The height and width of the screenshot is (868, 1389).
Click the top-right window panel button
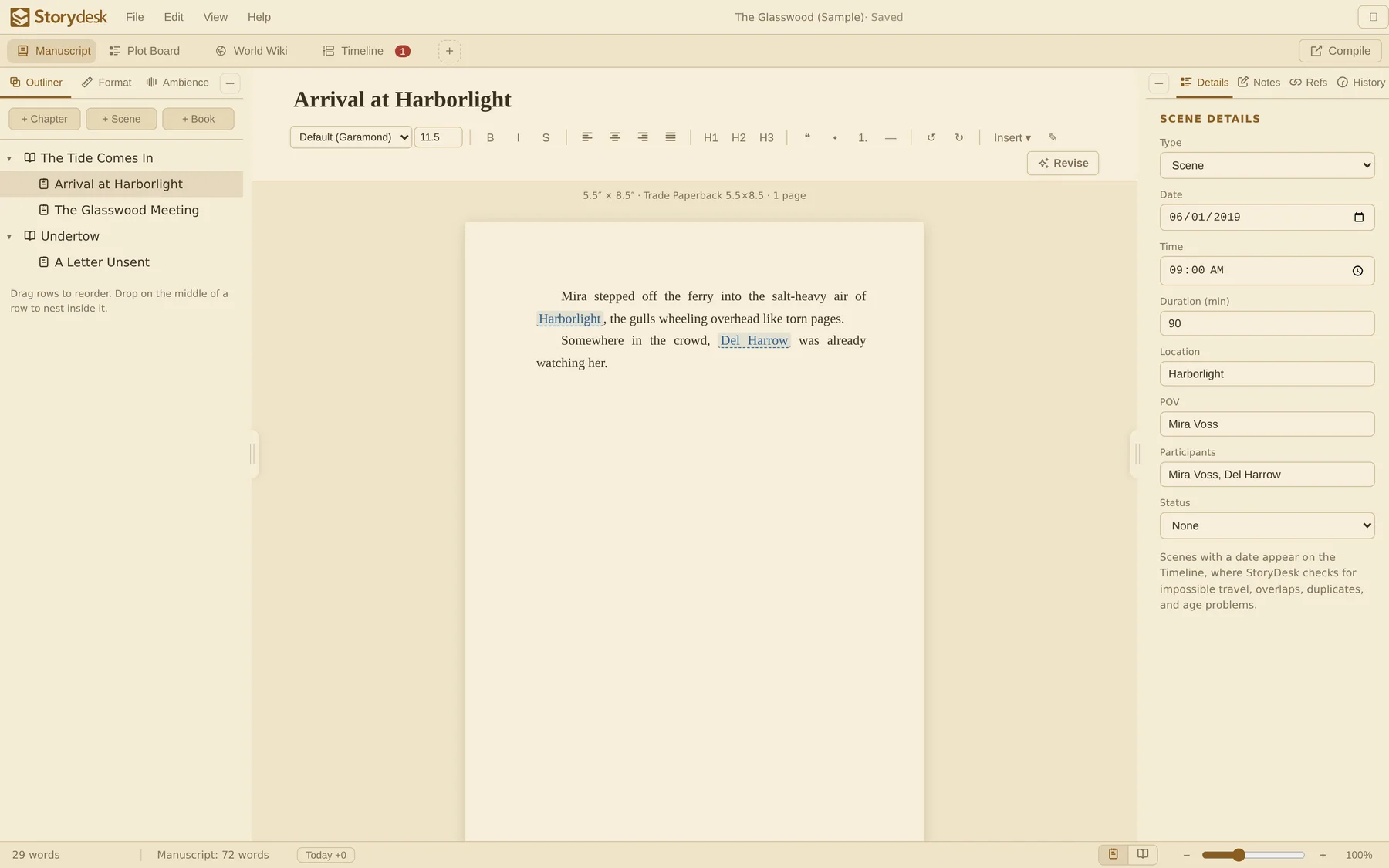tap(1373, 17)
